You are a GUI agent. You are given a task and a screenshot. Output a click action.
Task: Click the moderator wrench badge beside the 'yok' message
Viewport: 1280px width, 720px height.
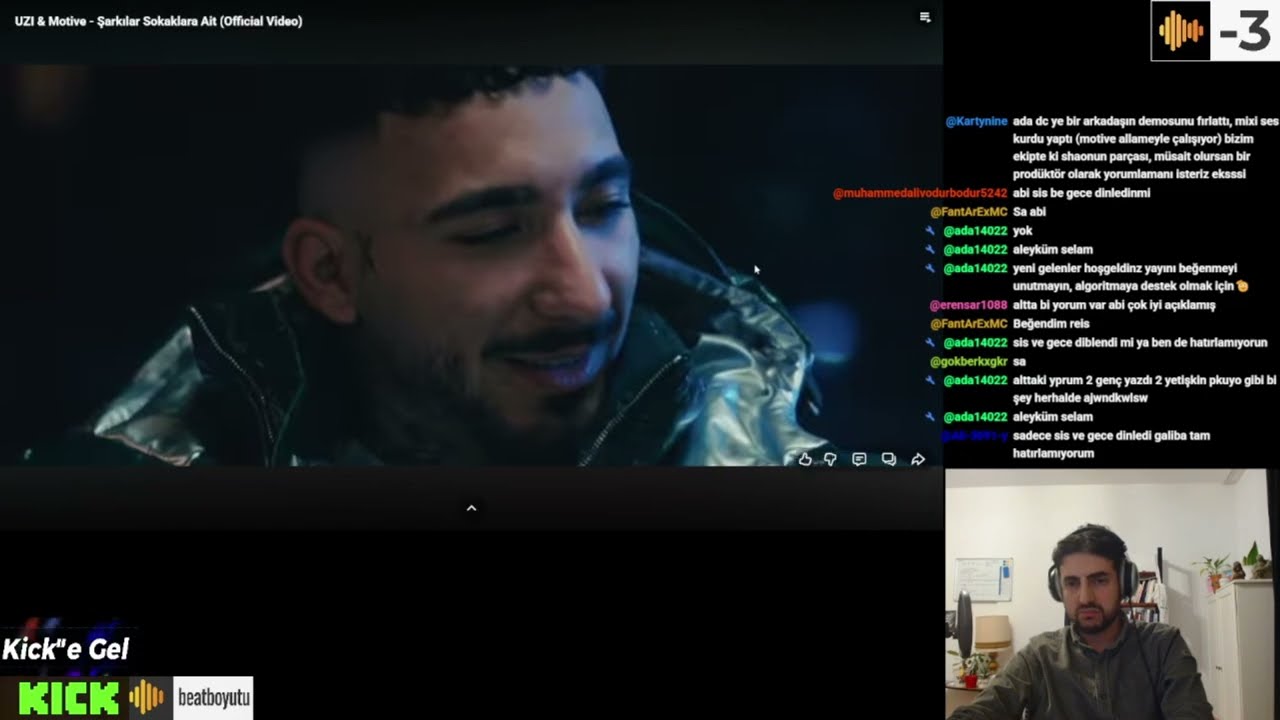(x=930, y=231)
